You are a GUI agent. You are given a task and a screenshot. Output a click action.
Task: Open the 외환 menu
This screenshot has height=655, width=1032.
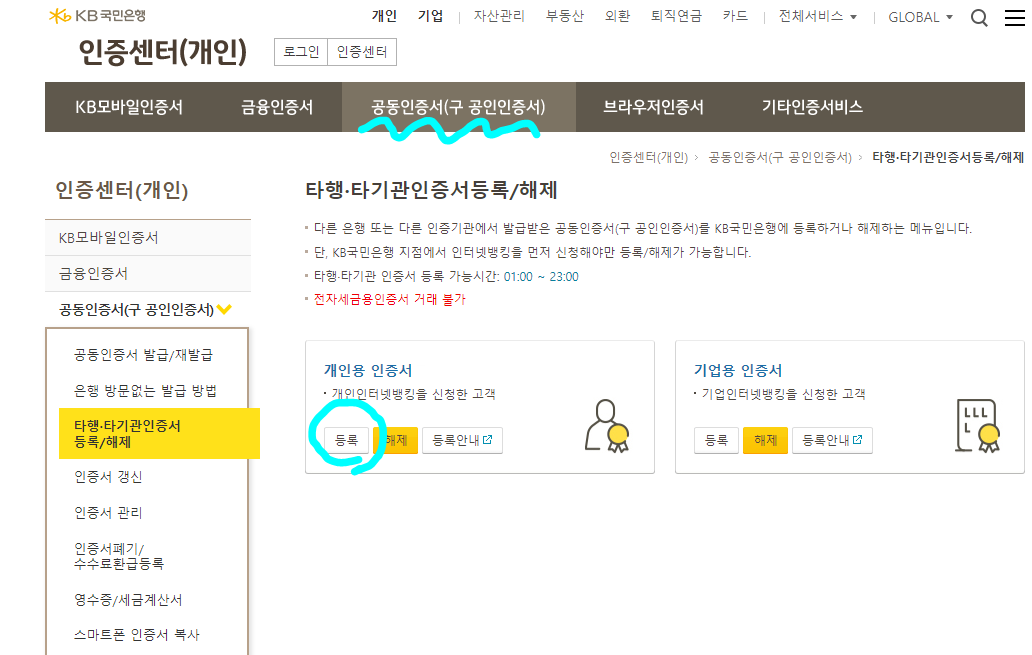617,16
